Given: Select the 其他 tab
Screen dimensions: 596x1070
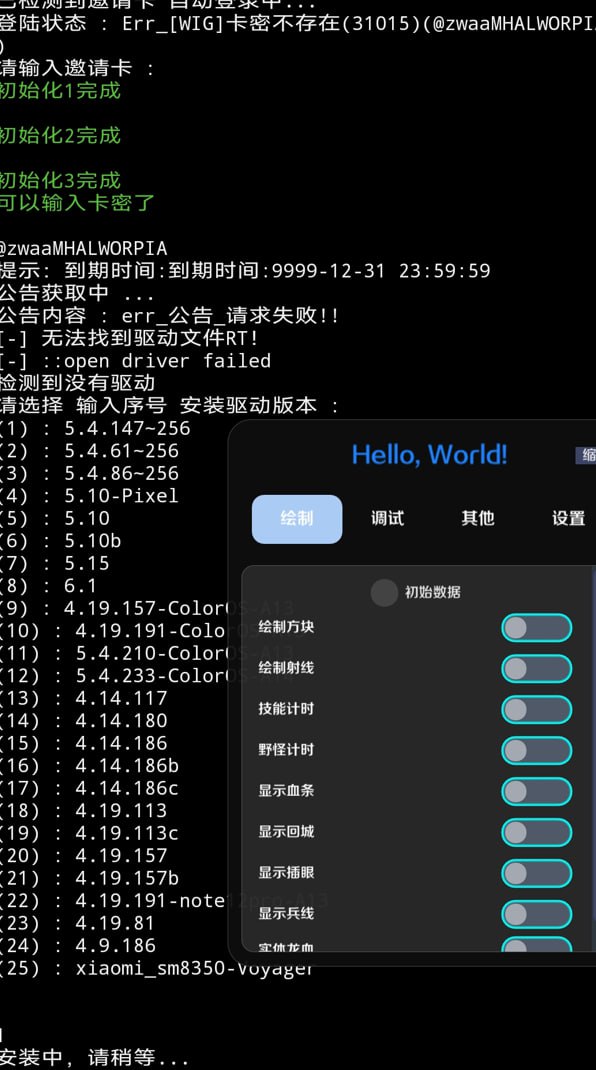Looking at the screenshot, I should [477, 519].
